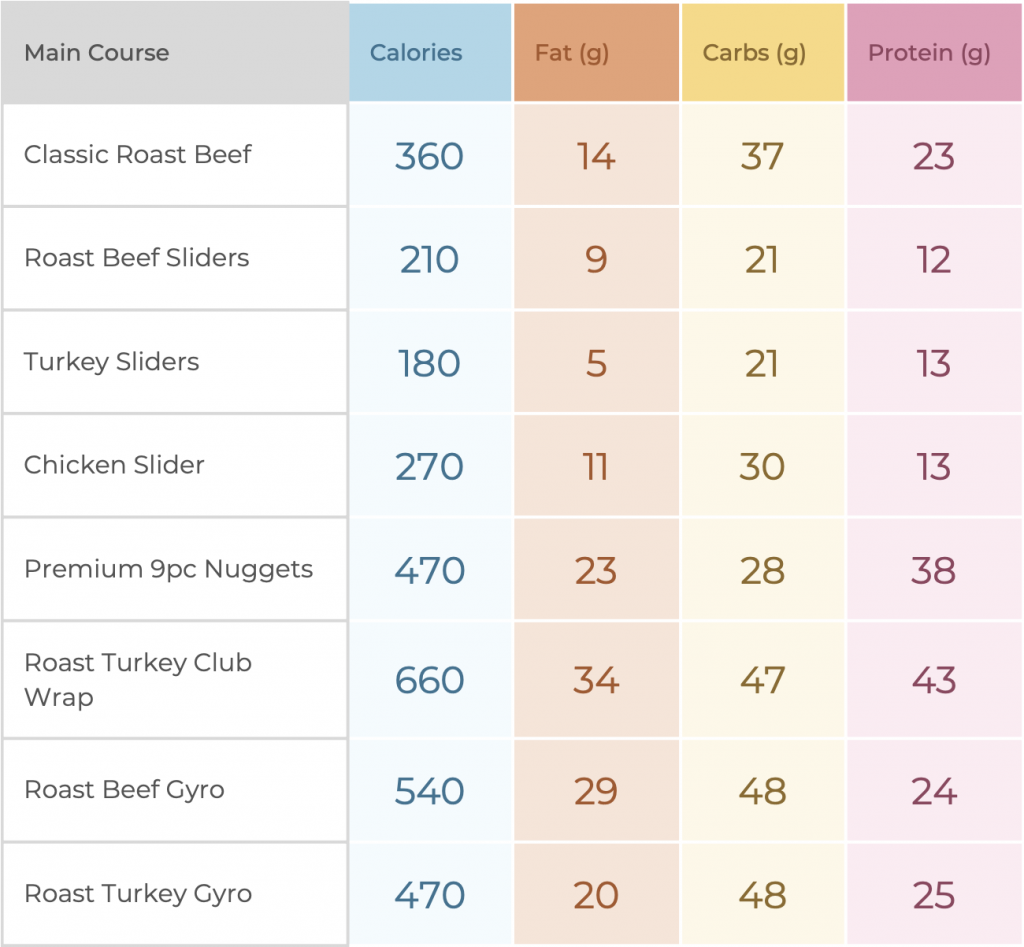Click the protein value 43 cell
Viewport: 1024px width, 947px height.
(934, 680)
